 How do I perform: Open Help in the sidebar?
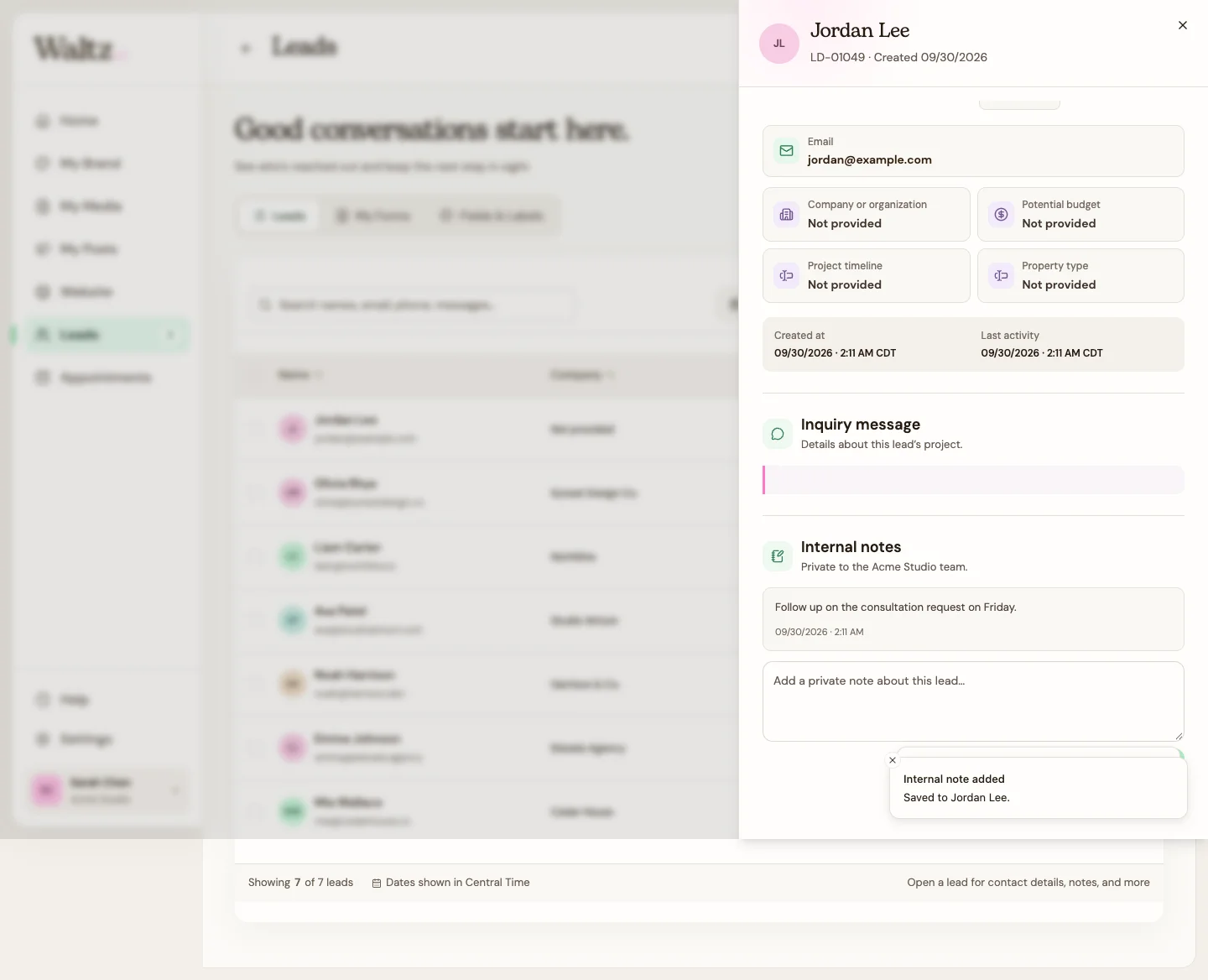107,699
